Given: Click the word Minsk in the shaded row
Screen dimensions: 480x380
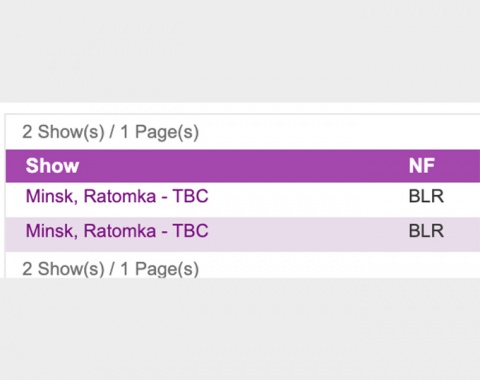Looking at the screenshot, I should [x=52, y=231].
